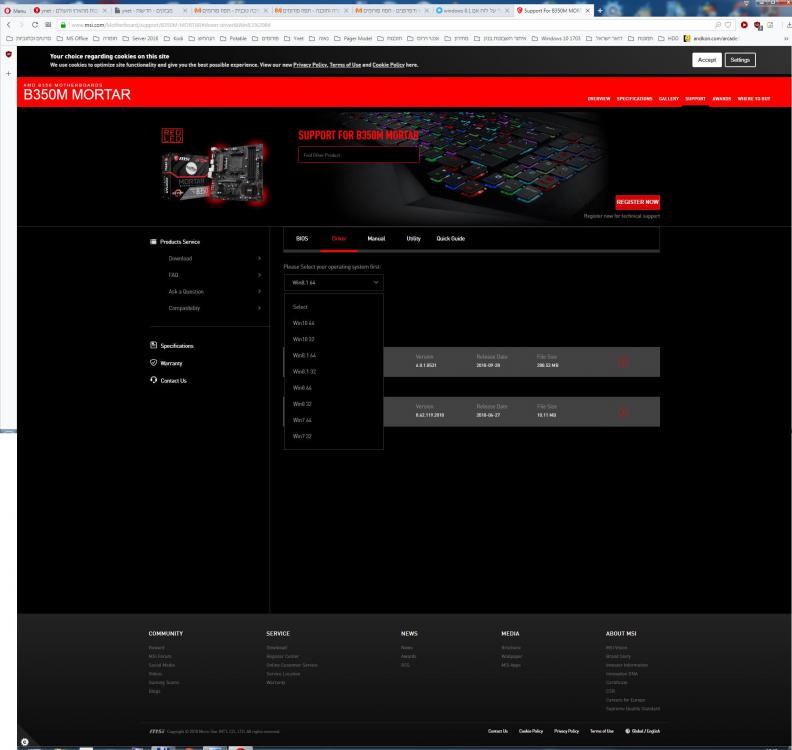The width and height of the screenshot is (792, 750).
Task: Click the Contact Us headset icon
Action: point(154,380)
